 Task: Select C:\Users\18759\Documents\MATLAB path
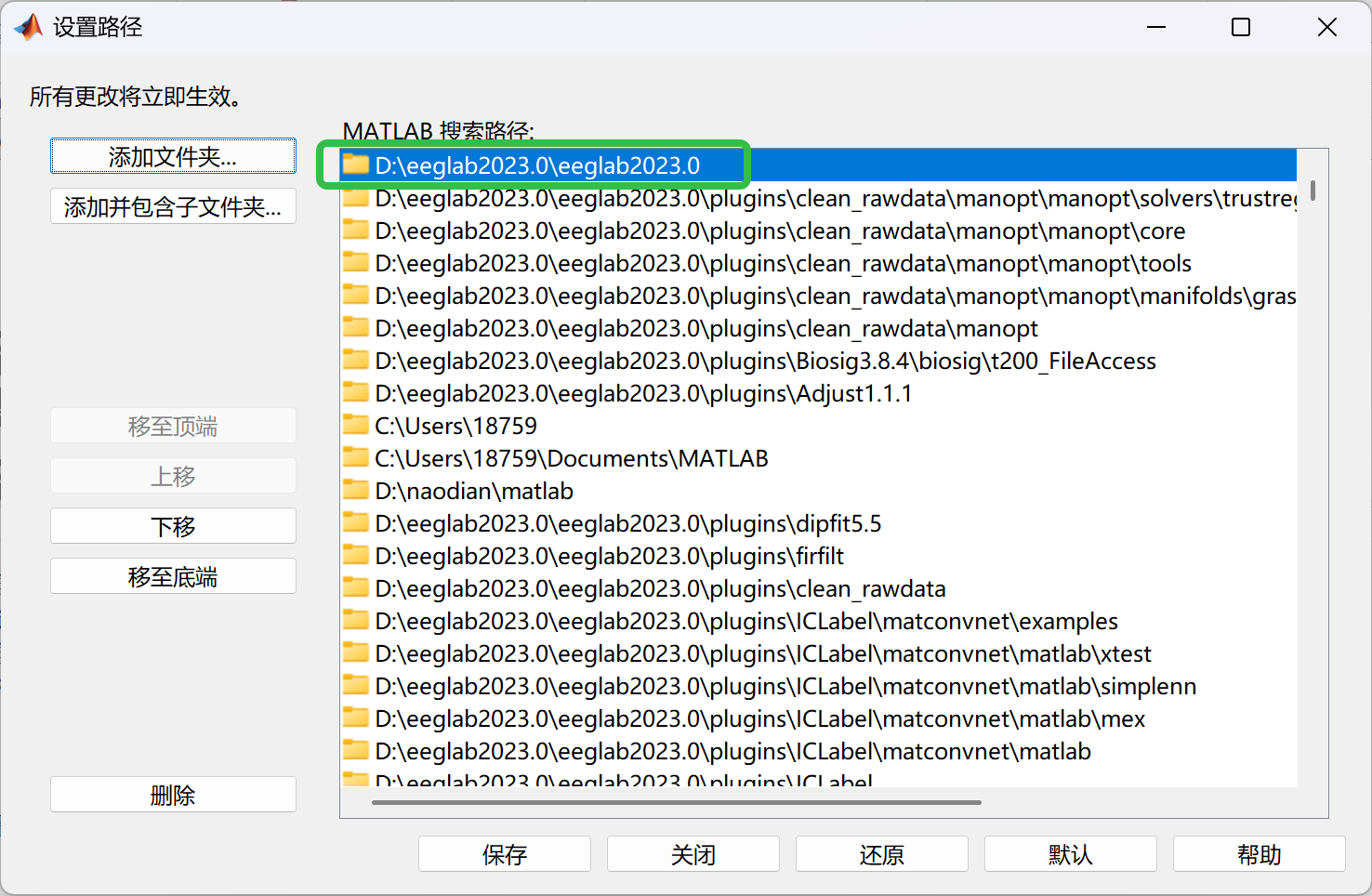click(819, 458)
